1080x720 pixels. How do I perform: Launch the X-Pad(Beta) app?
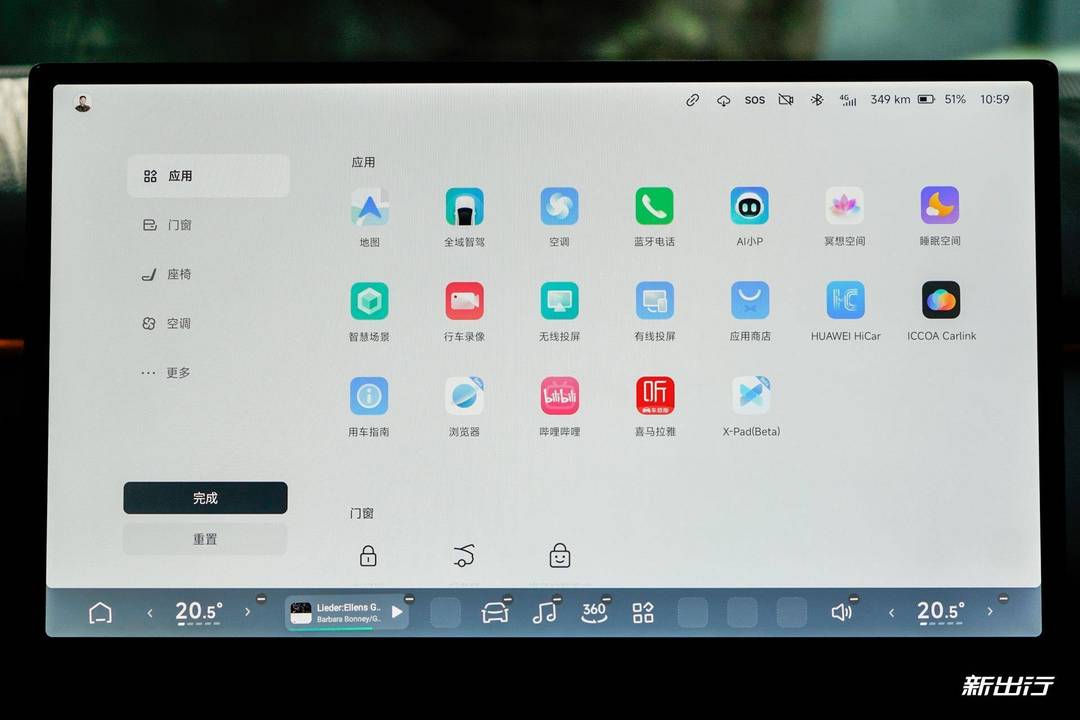[751, 395]
